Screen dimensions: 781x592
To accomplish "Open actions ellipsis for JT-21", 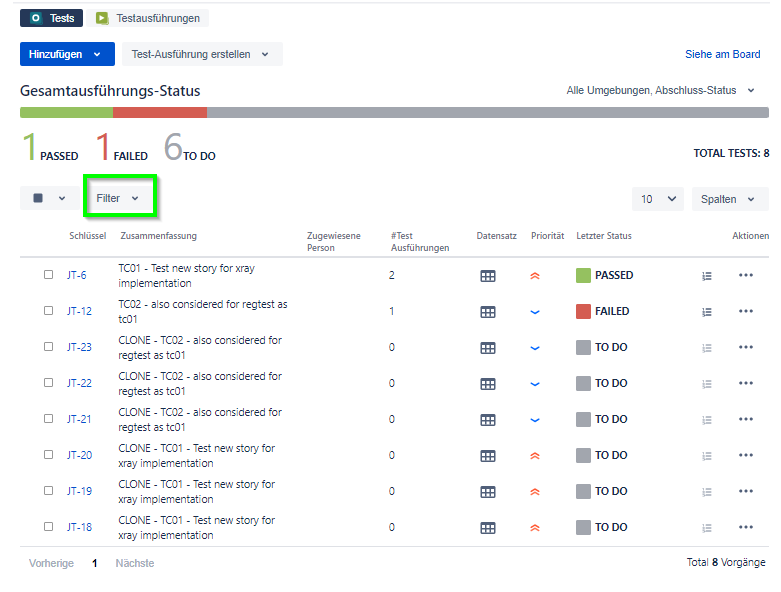I will pos(746,419).
